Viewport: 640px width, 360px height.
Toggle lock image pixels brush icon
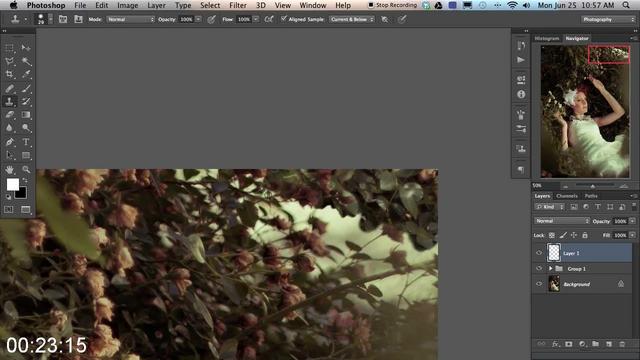click(x=563, y=235)
